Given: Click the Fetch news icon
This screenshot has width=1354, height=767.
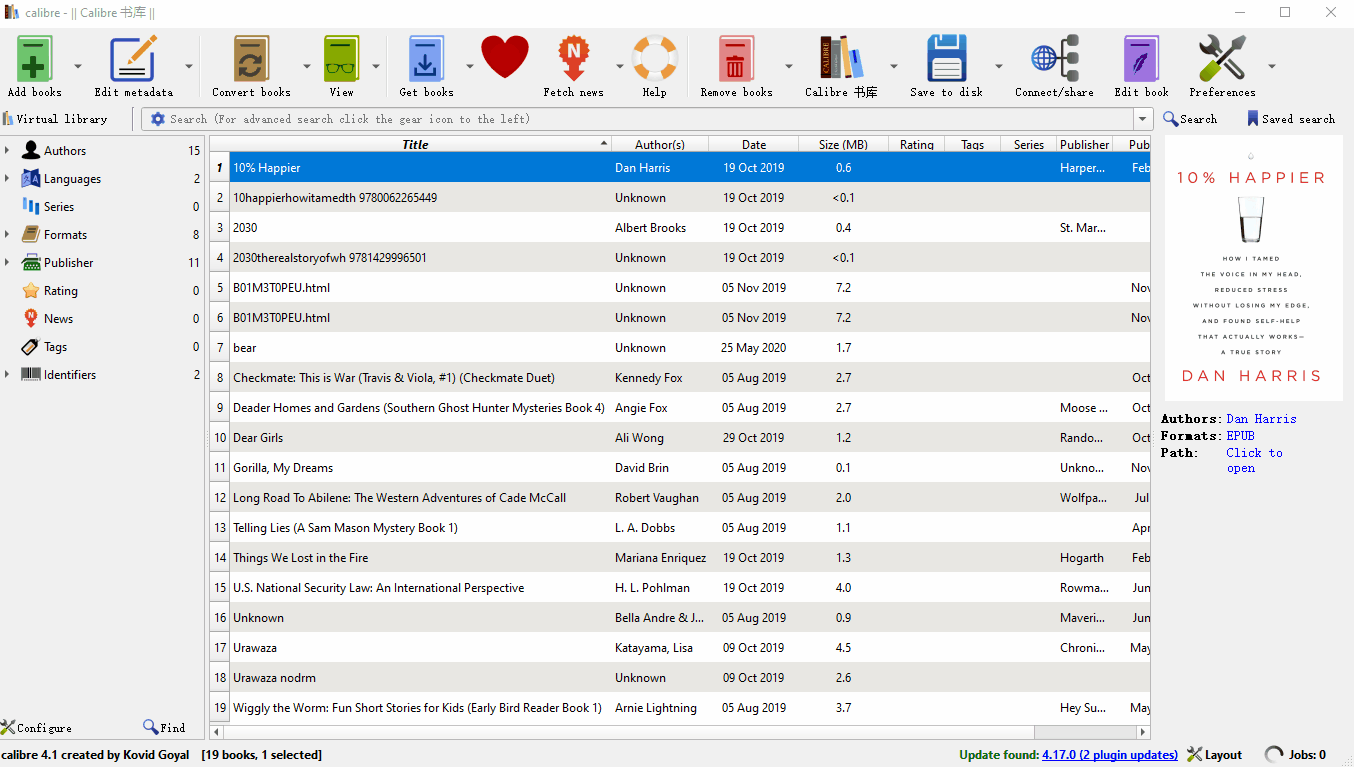Looking at the screenshot, I should (573, 60).
